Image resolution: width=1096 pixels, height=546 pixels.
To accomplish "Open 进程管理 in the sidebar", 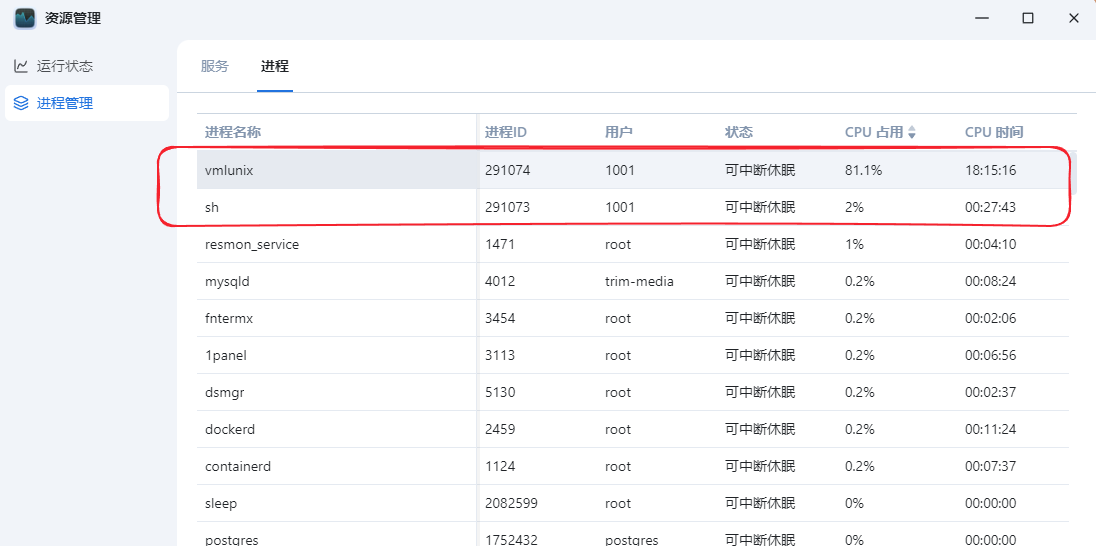I will click(65, 103).
